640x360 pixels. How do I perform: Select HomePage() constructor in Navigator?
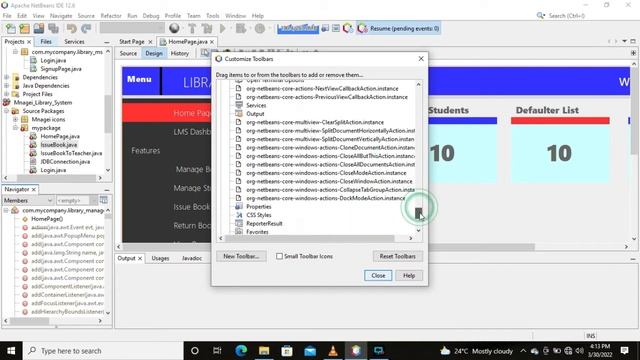[x=47, y=219]
